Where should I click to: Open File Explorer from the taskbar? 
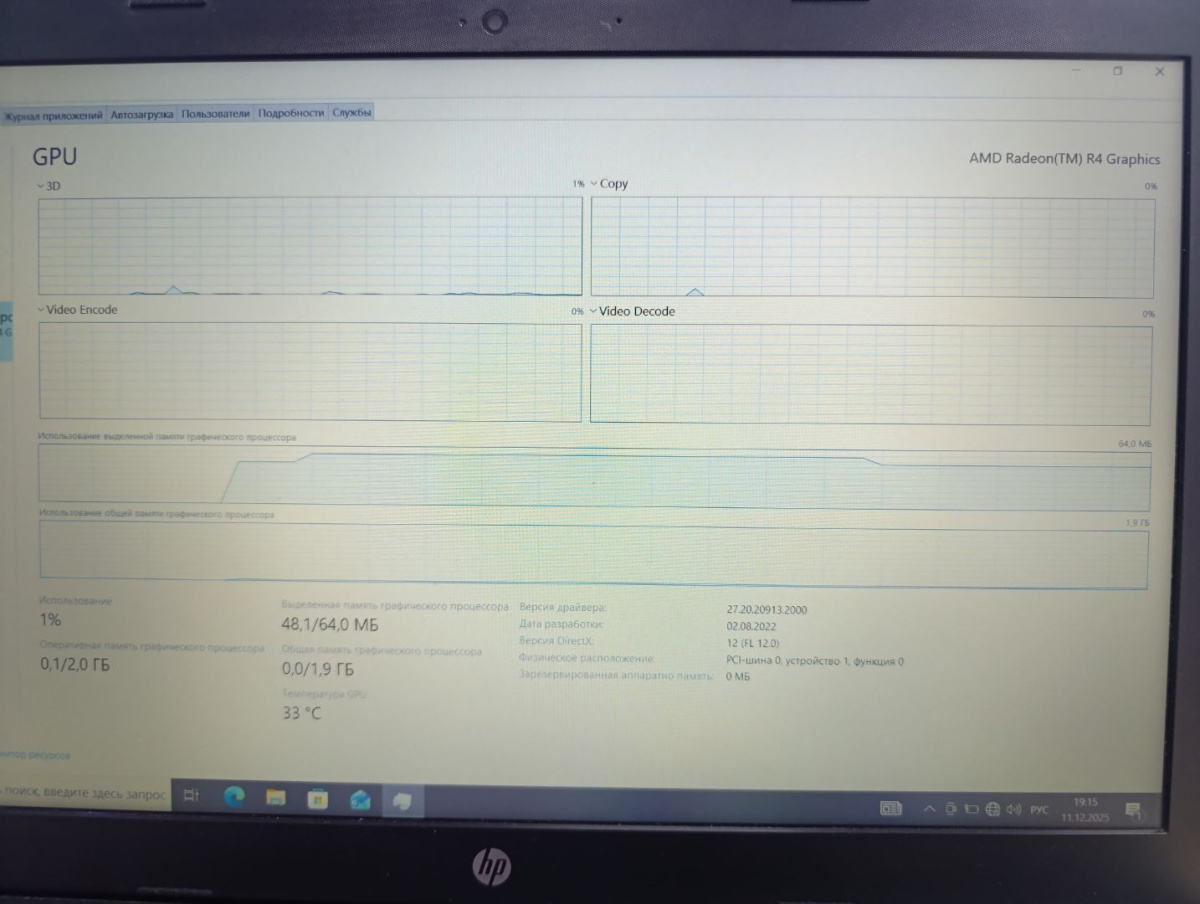(x=275, y=798)
